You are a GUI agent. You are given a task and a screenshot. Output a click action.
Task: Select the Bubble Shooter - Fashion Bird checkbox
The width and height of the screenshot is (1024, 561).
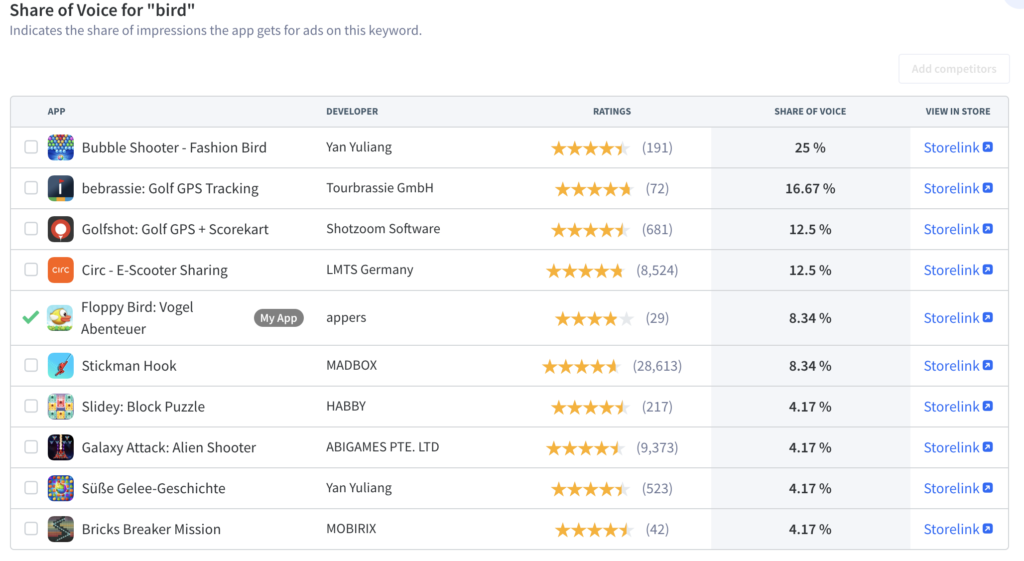pyautogui.click(x=31, y=147)
